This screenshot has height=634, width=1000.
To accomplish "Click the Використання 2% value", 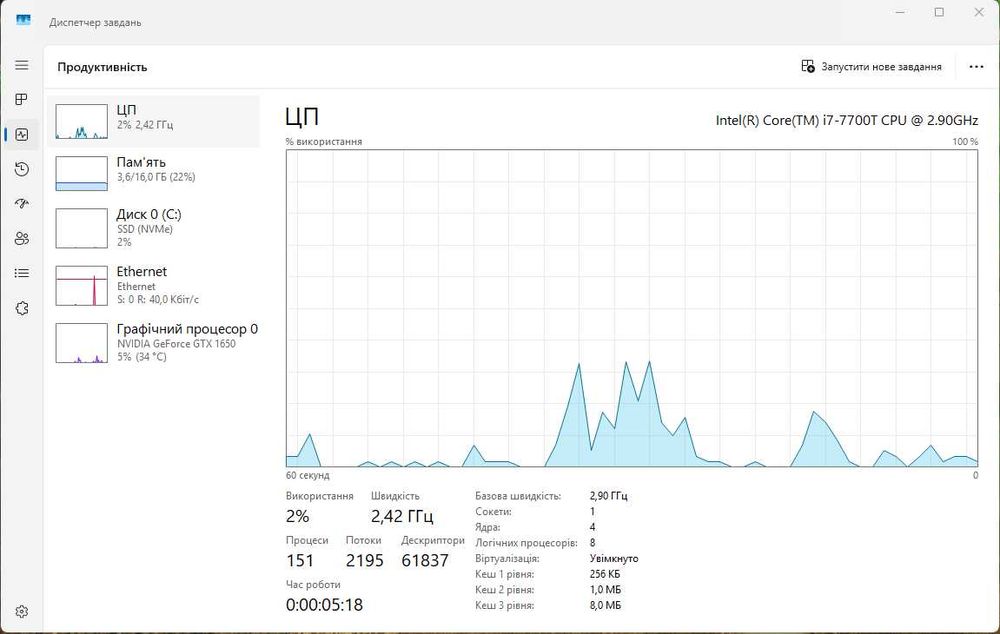I will point(298,516).
